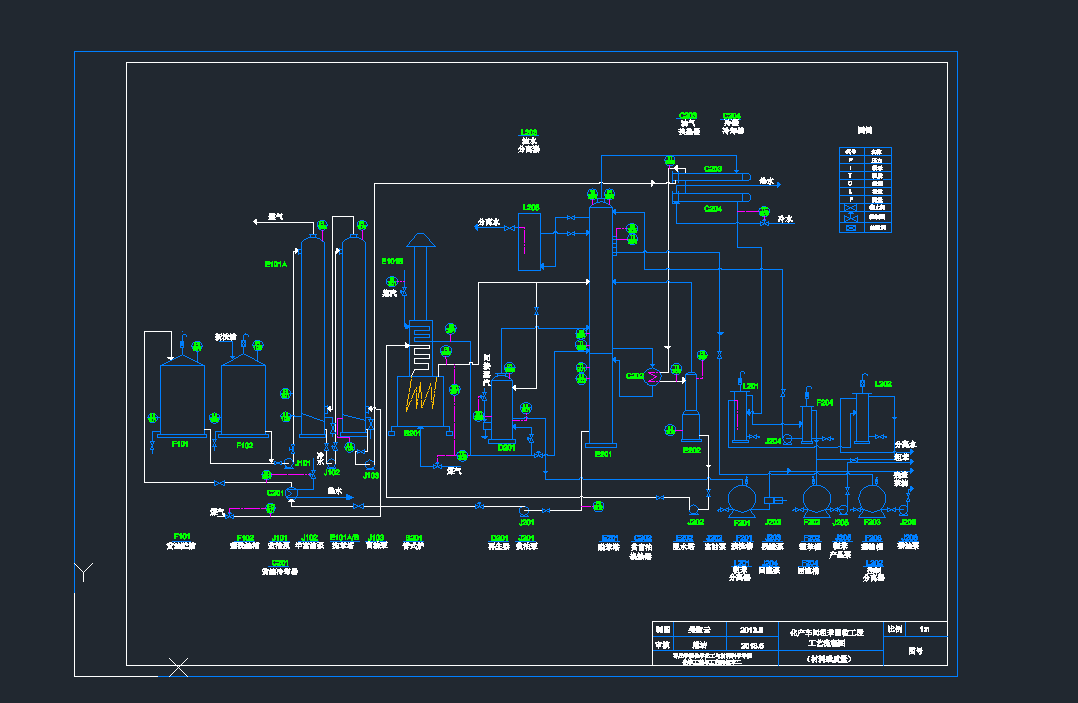This screenshot has width=1078, height=703.
Task: Click the F201 horizontal round tank
Action: (743, 497)
